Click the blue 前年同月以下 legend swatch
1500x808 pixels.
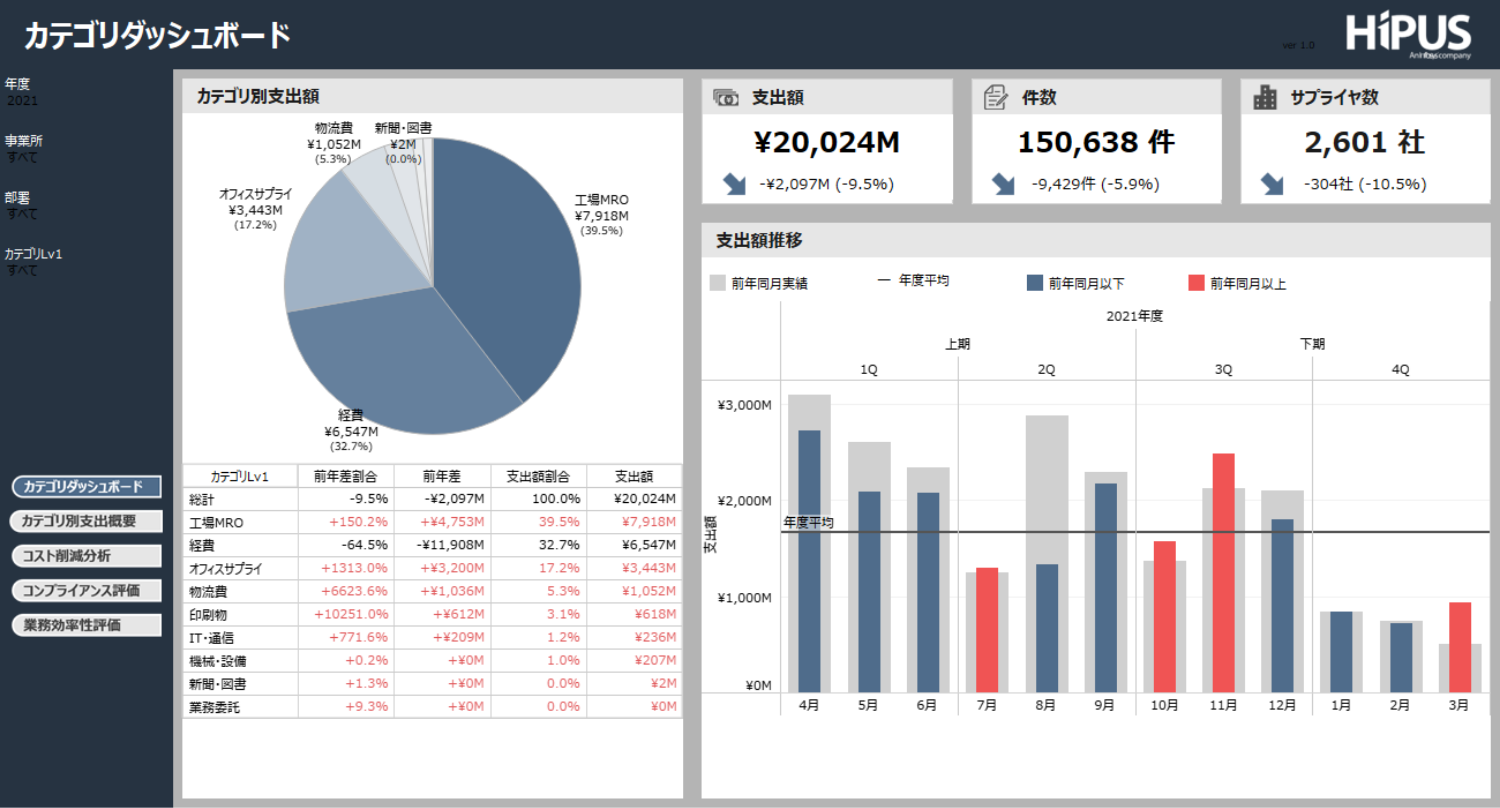pyautogui.click(x=1035, y=283)
